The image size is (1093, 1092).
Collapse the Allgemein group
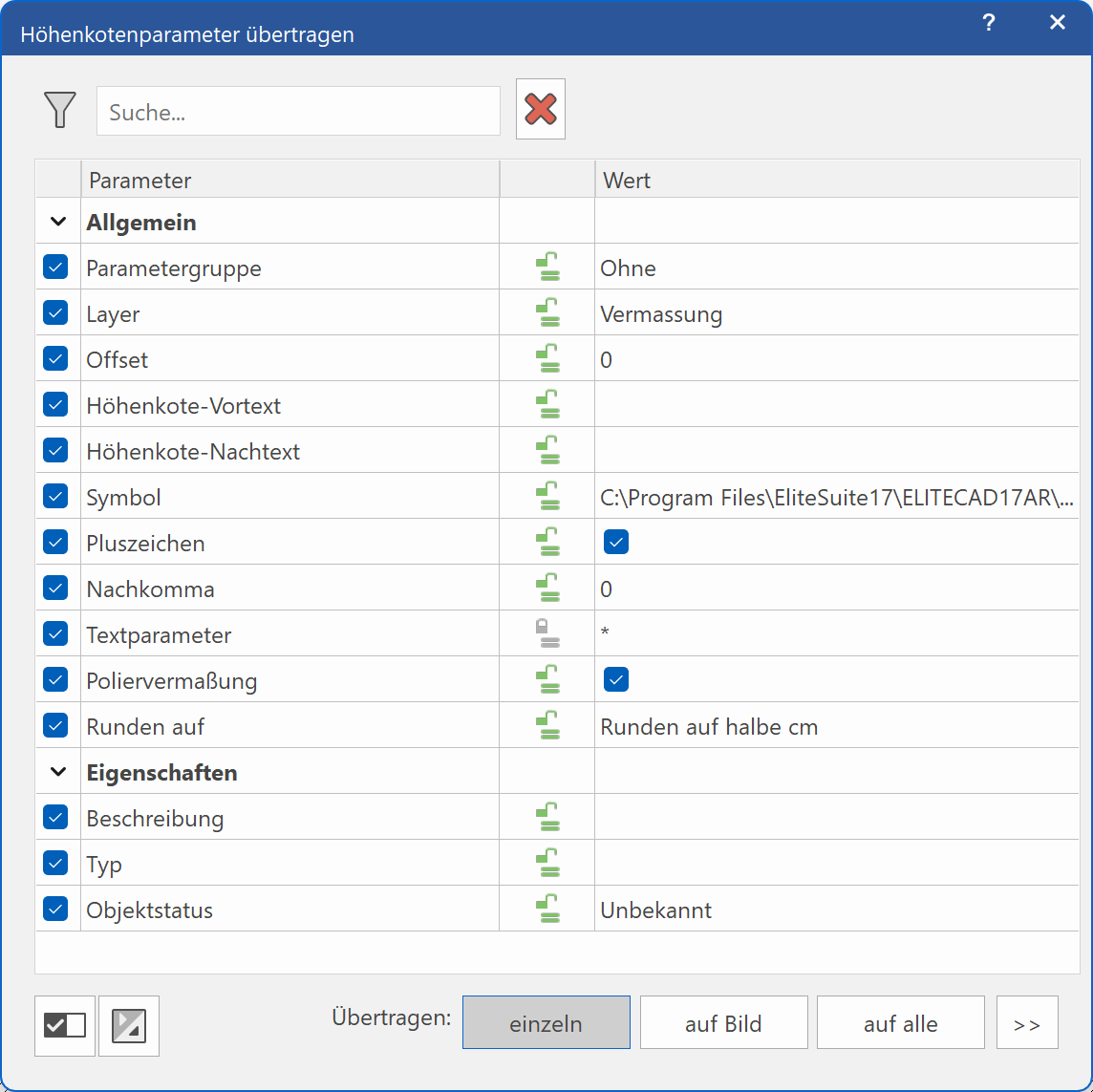58,222
